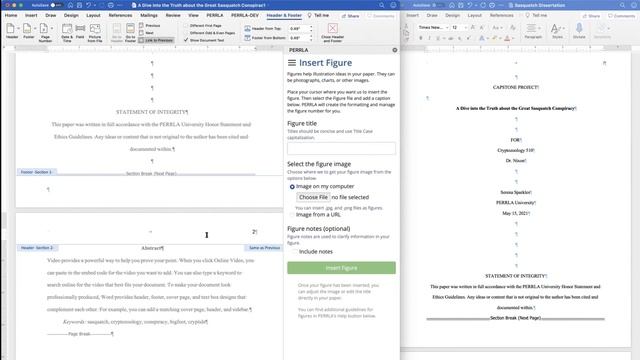Expand the Page Number dropdown arrow
This screenshot has width=640, height=360.
(x=51, y=29)
